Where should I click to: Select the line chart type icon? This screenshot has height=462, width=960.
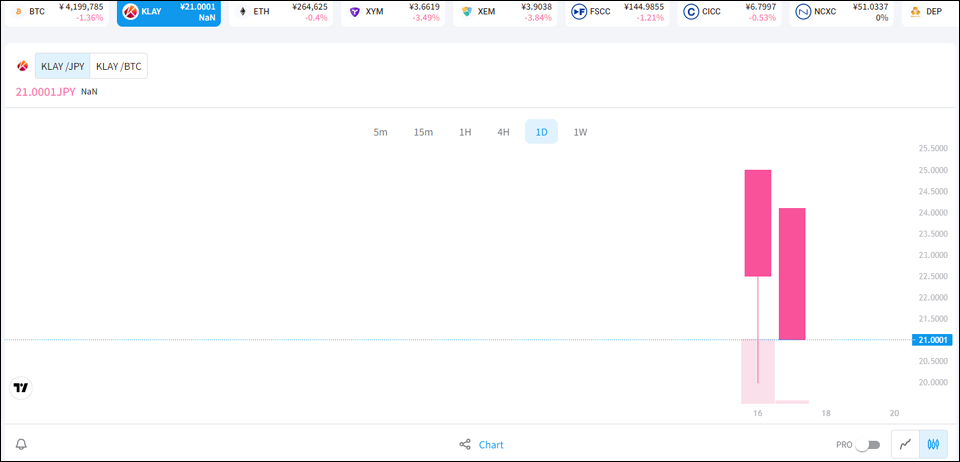[x=905, y=444]
